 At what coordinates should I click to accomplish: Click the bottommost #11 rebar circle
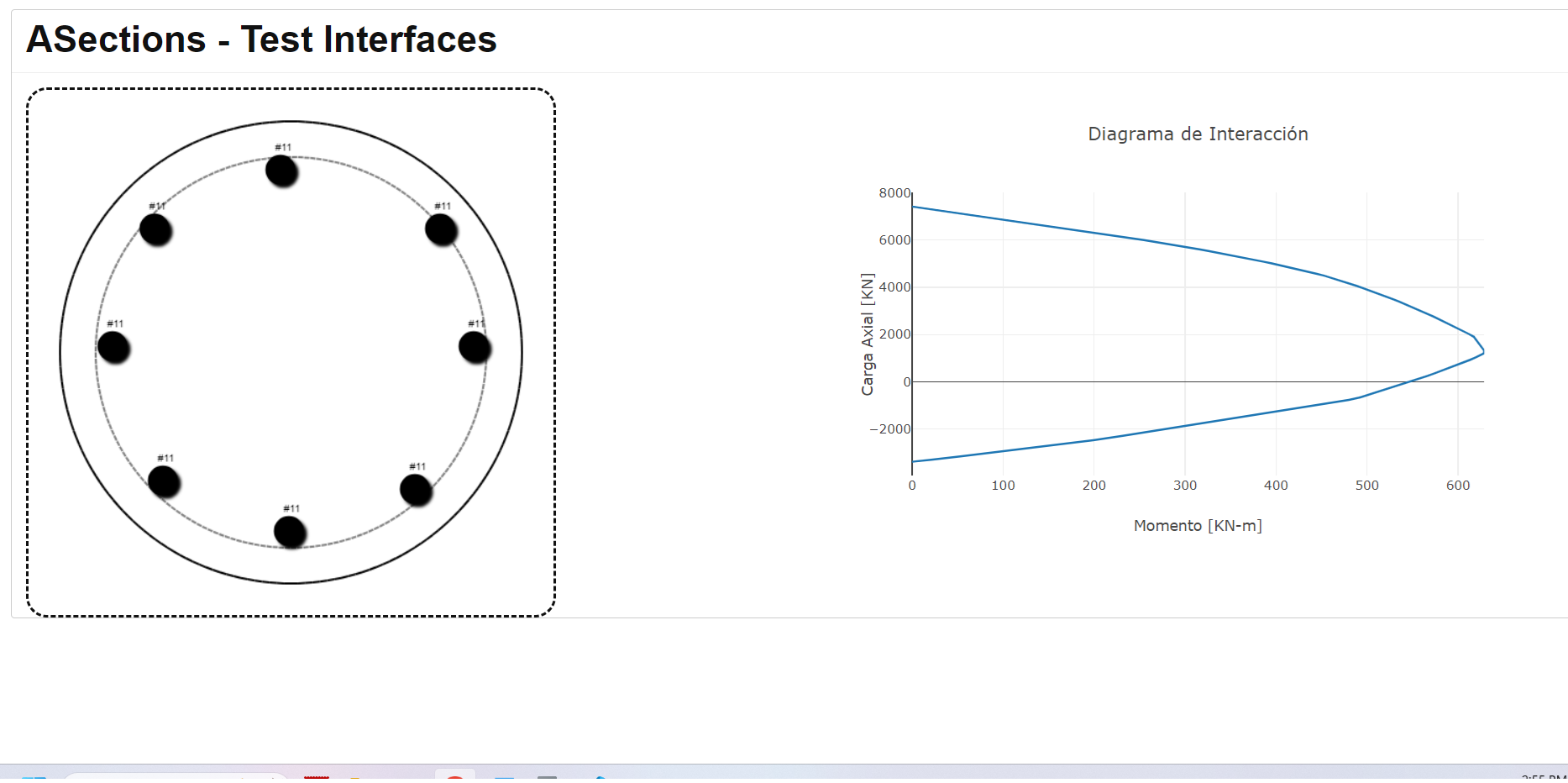coord(290,532)
